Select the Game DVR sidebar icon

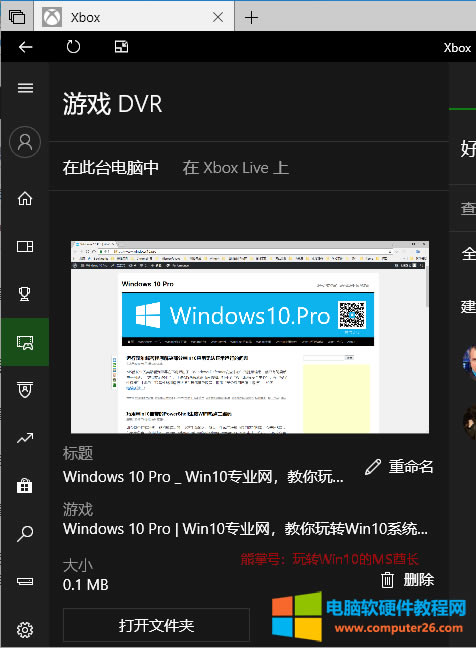click(x=25, y=342)
